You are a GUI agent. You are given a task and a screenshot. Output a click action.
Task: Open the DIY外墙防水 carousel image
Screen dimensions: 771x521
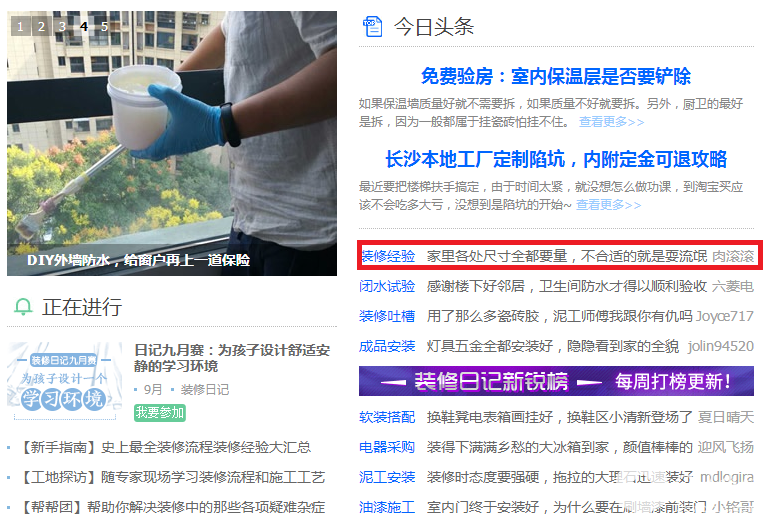[x=172, y=143]
